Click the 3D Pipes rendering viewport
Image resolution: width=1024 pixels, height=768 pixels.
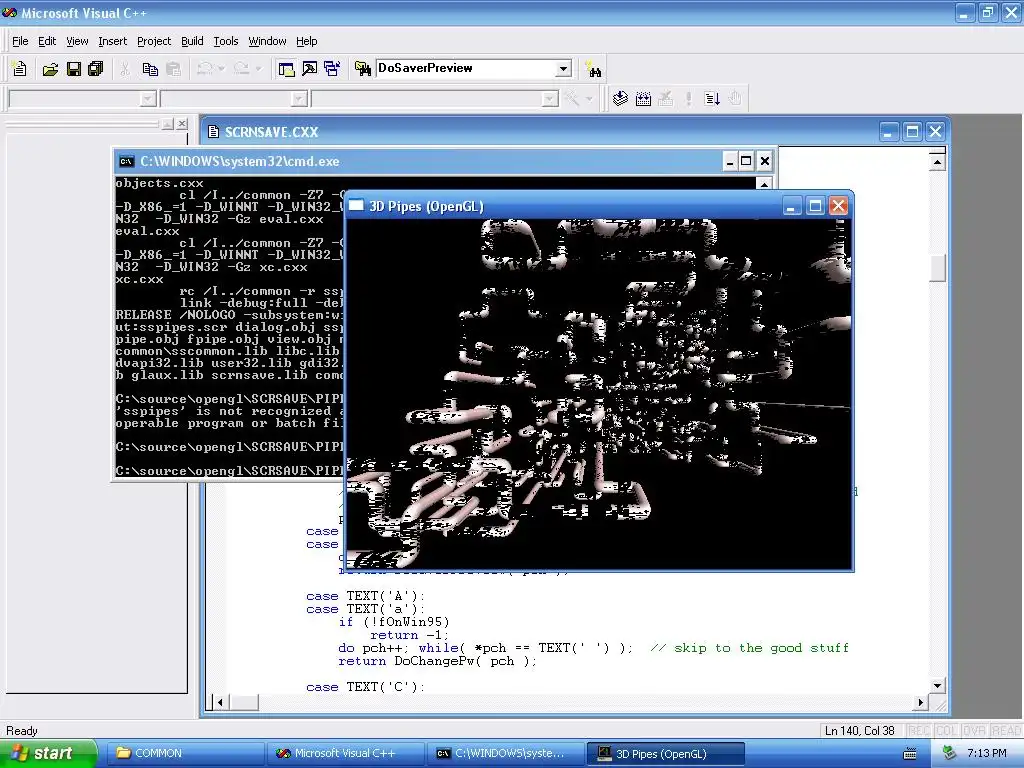[598, 394]
